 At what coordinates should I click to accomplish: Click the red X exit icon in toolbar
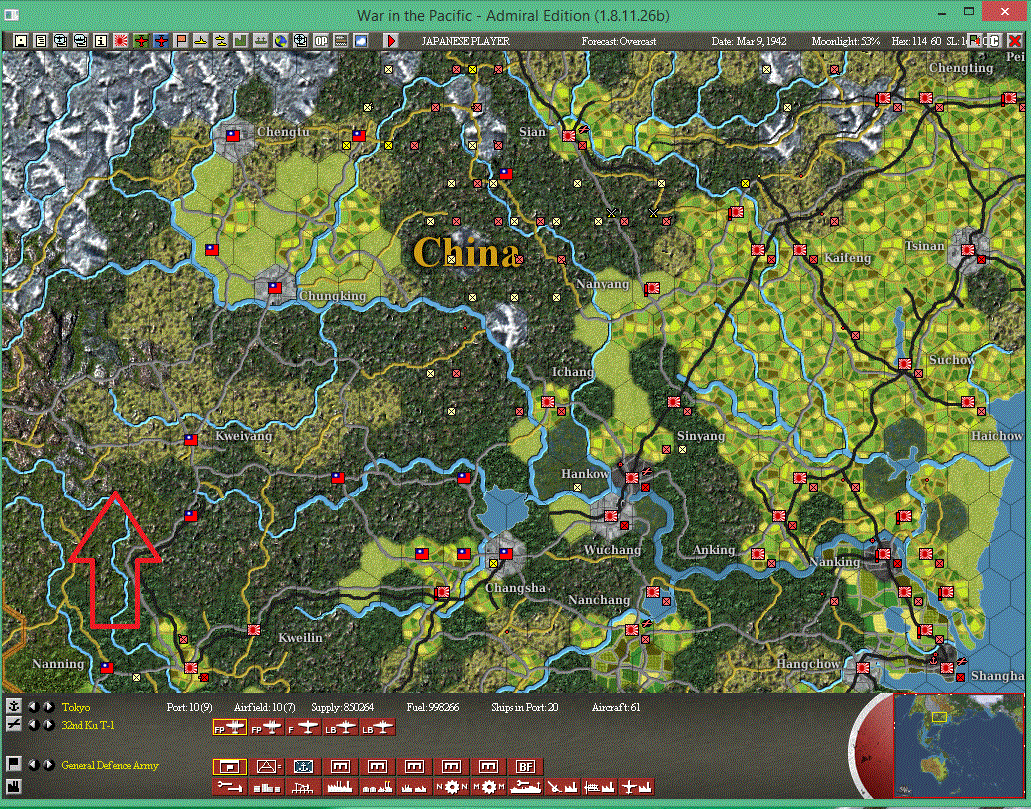pyautogui.click(x=1015, y=41)
